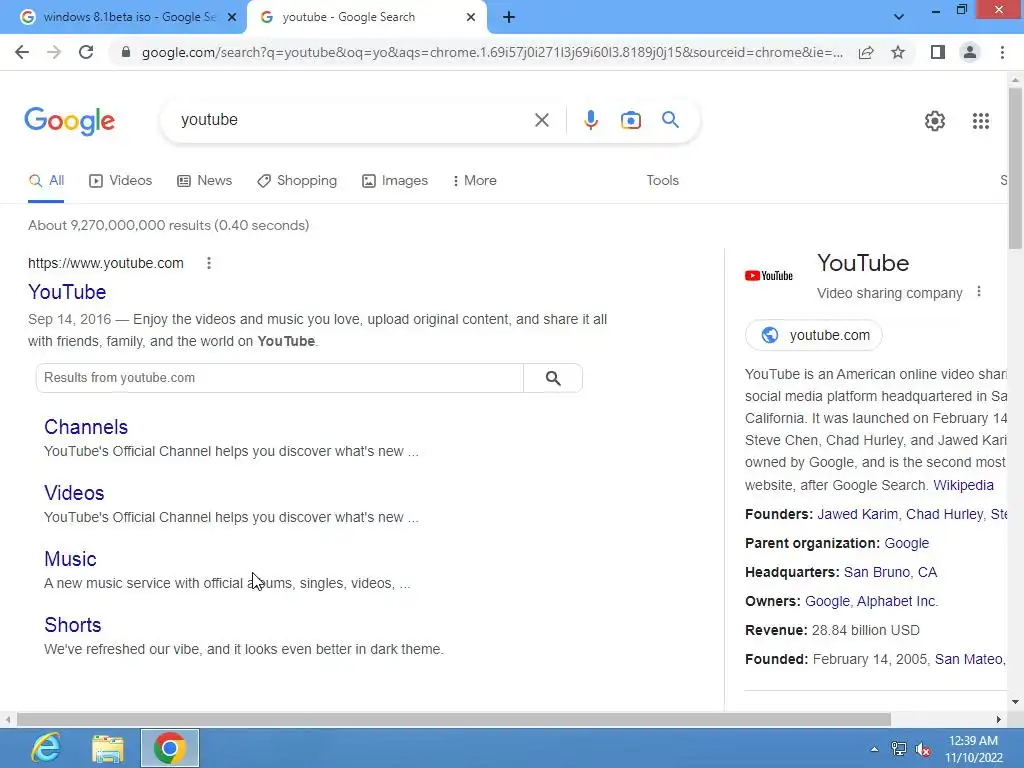Image resolution: width=1024 pixels, height=768 pixels.
Task: View site info via the padlock icon
Action: coord(126,52)
